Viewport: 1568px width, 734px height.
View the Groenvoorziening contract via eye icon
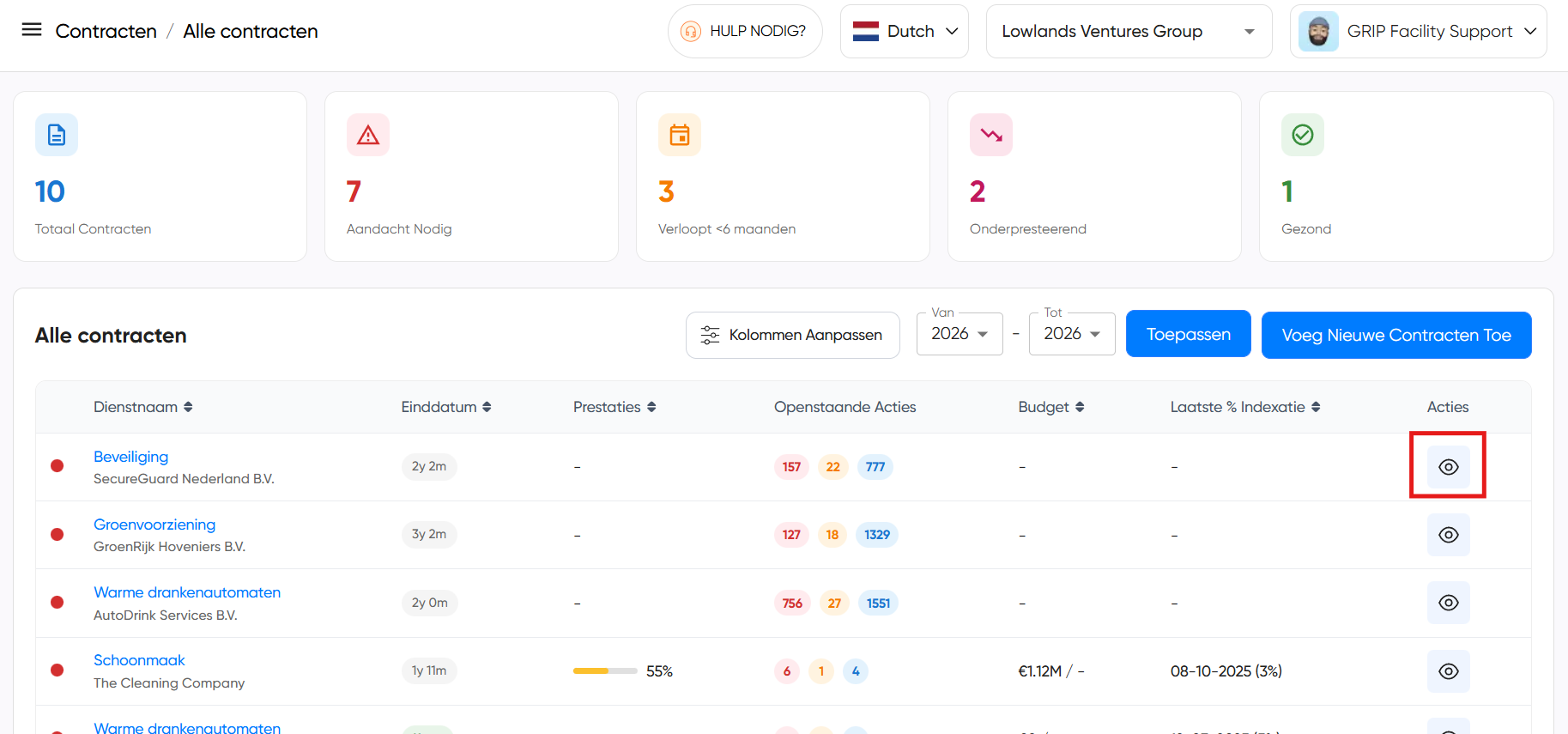tap(1448, 535)
